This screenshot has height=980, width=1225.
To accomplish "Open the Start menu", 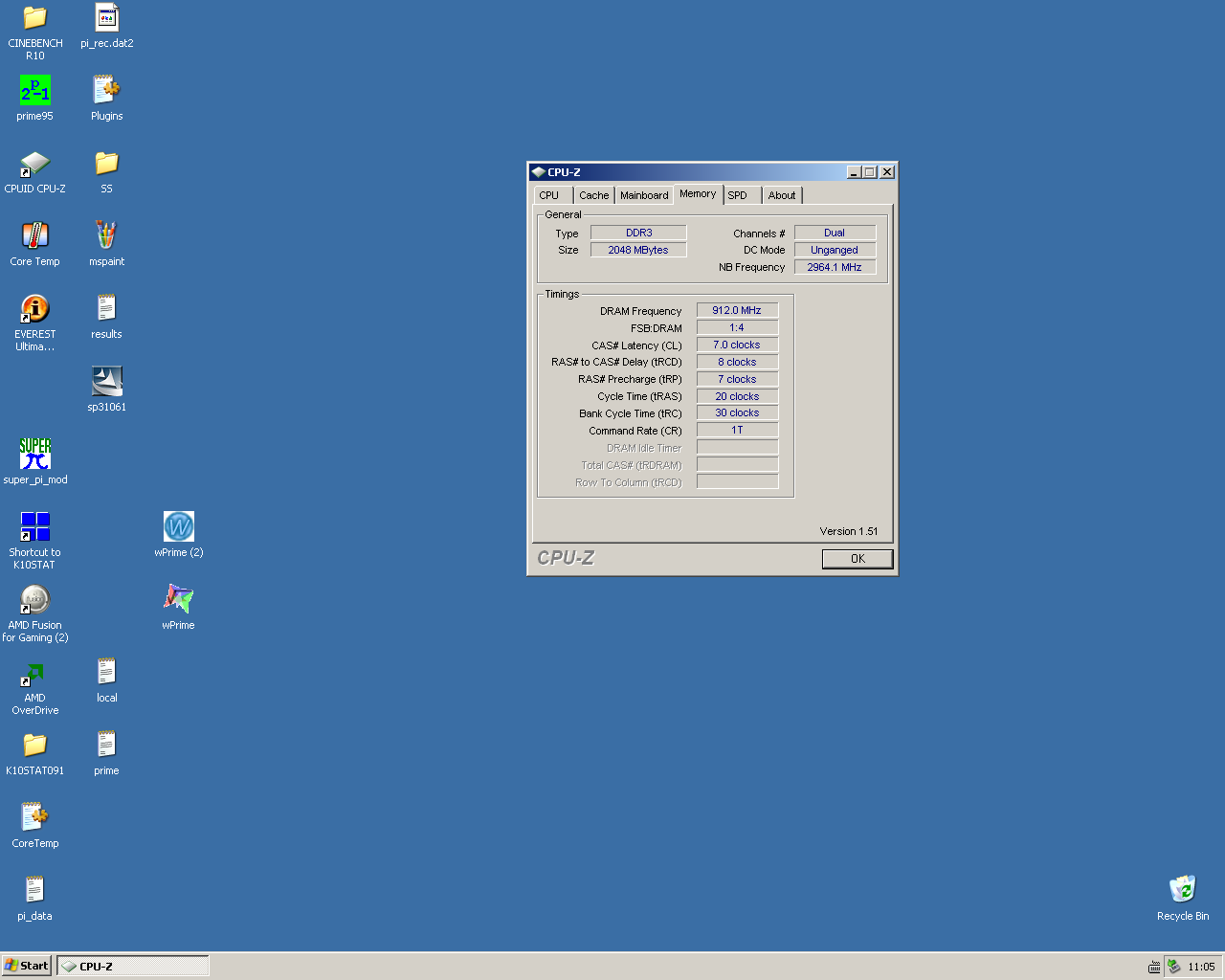I will tap(27, 966).
